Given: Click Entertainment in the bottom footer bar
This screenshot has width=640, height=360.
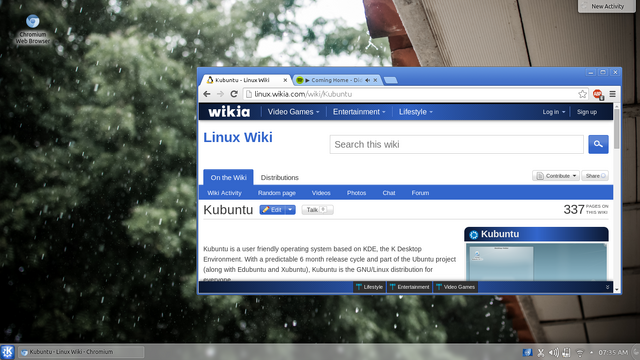Looking at the screenshot, I should (x=409, y=287).
